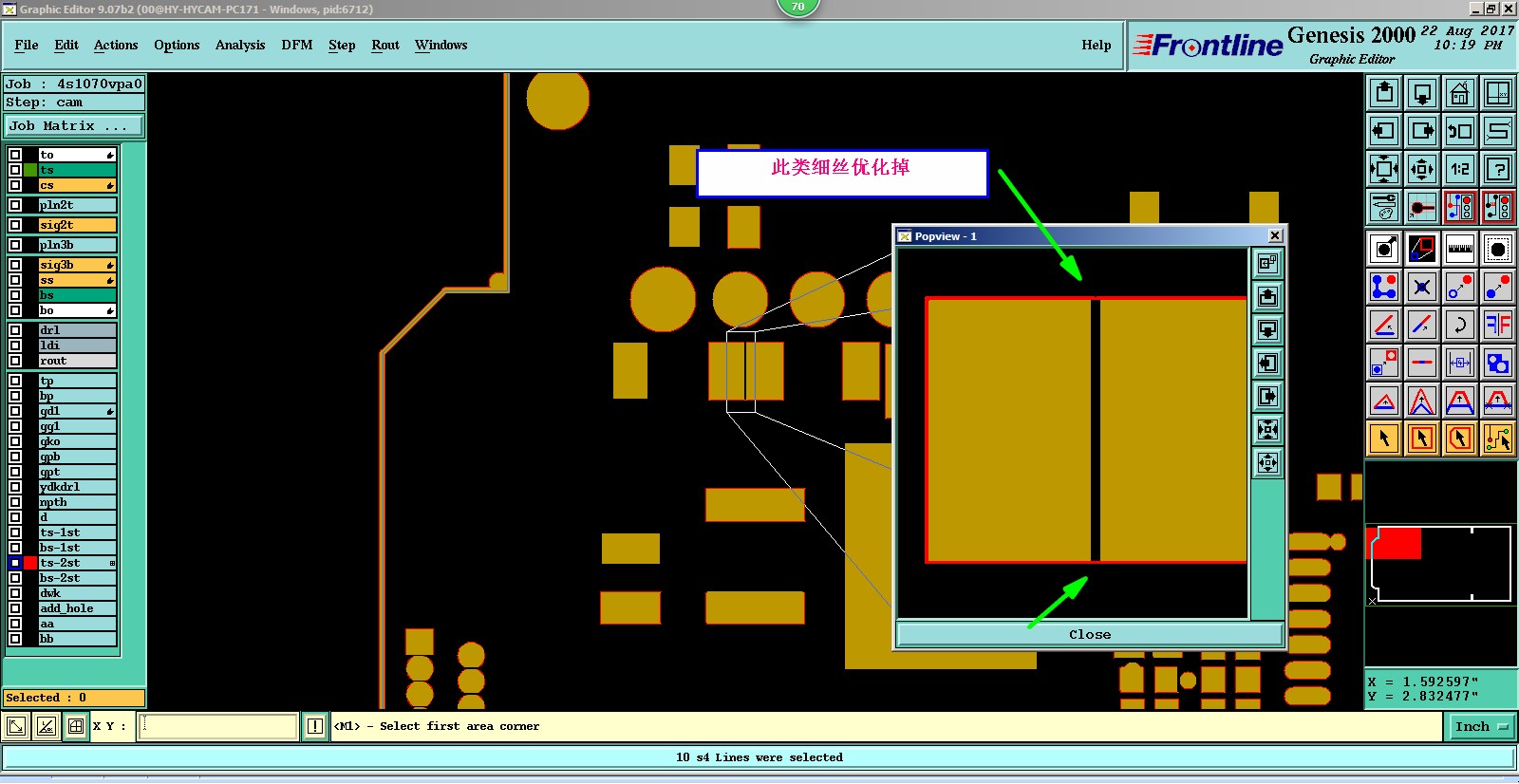Select the polygon area select tool

[1460, 439]
